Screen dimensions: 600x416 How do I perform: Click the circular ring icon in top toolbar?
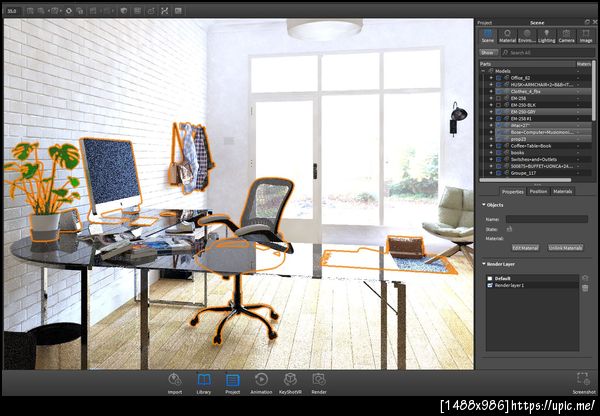[x=68, y=11]
